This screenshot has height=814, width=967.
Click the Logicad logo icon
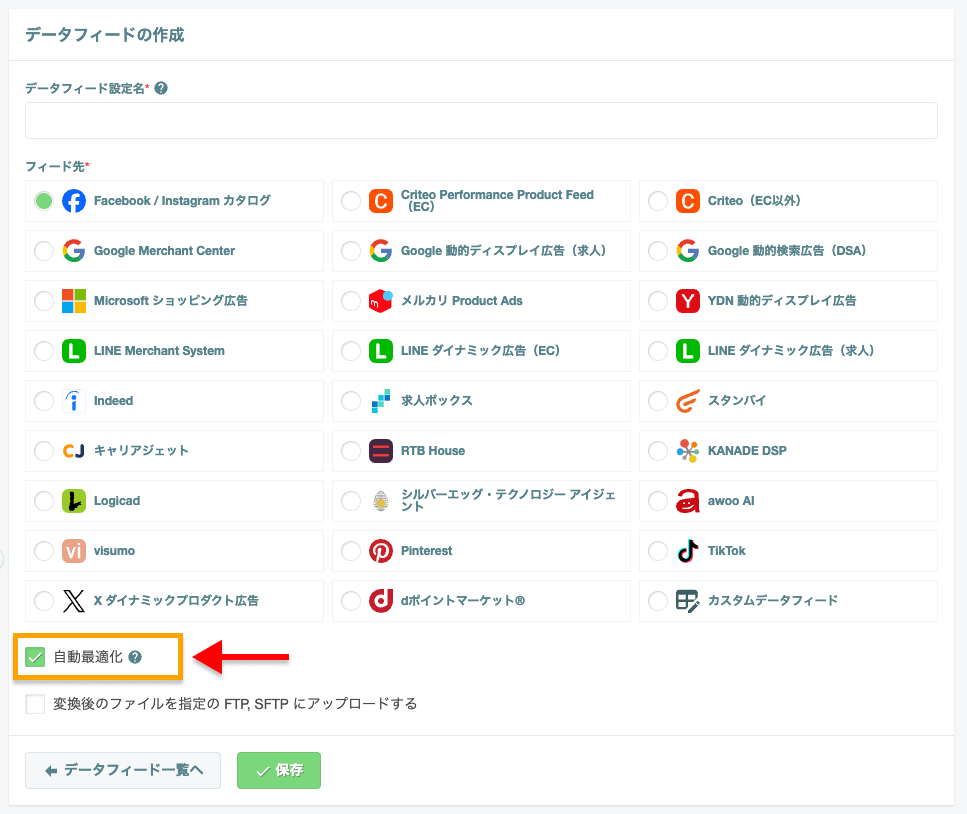pos(74,501)
